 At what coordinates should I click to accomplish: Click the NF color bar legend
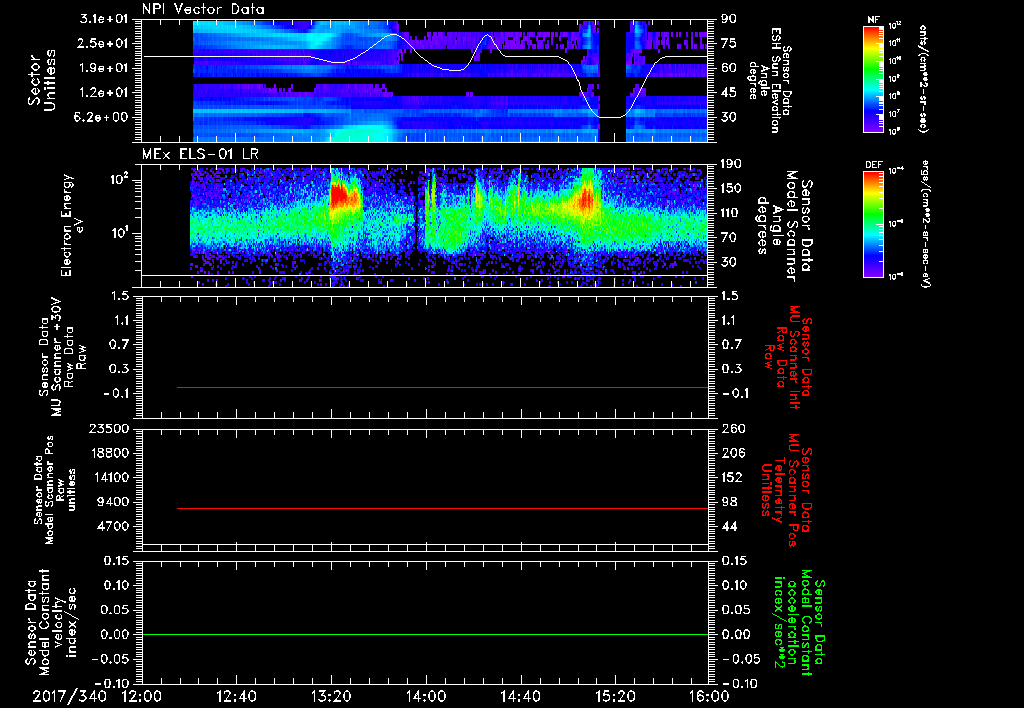(874, 78)
